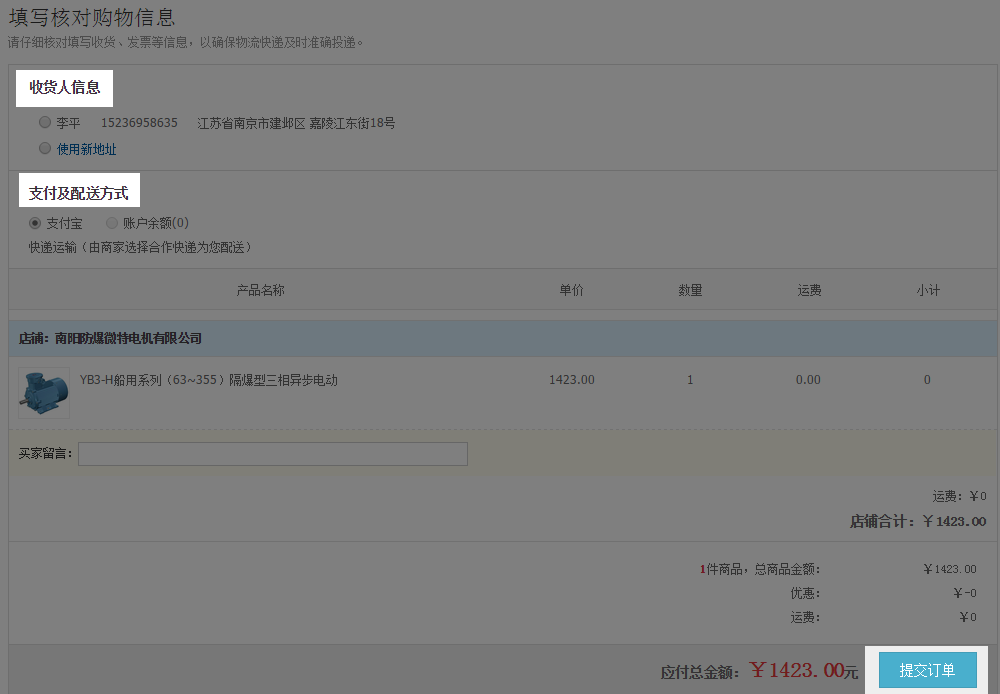
Task: Select 支付宝 as the payment method
Action: 36,223
